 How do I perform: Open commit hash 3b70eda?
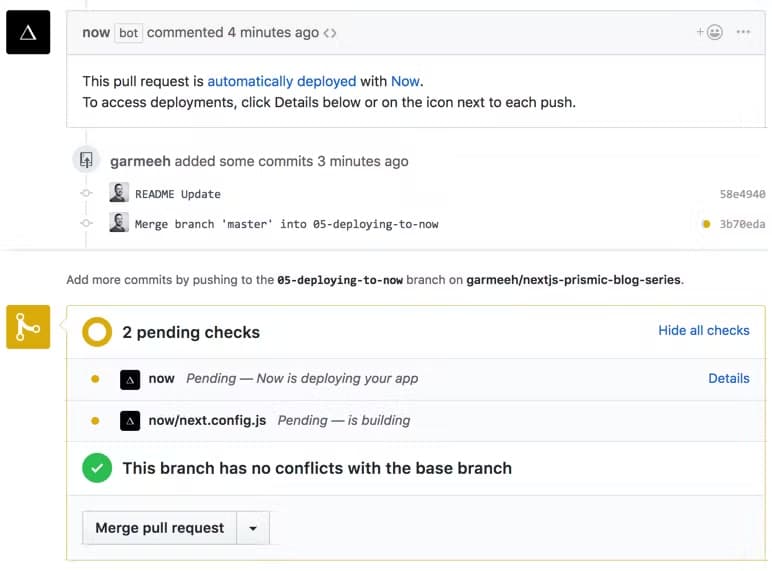tap(742, 224)
